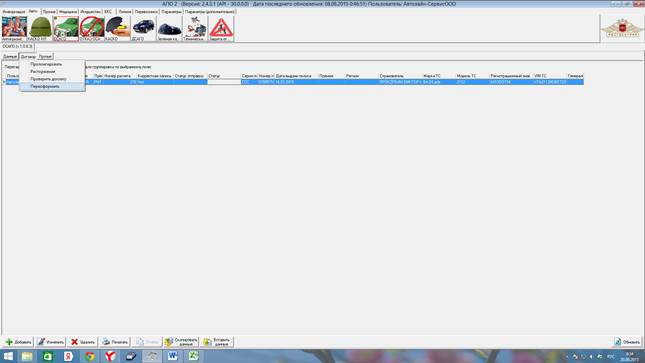Sort by Insured (Strakhovatel) column header
Screen dimensions: 645x363
pos(400,76)
